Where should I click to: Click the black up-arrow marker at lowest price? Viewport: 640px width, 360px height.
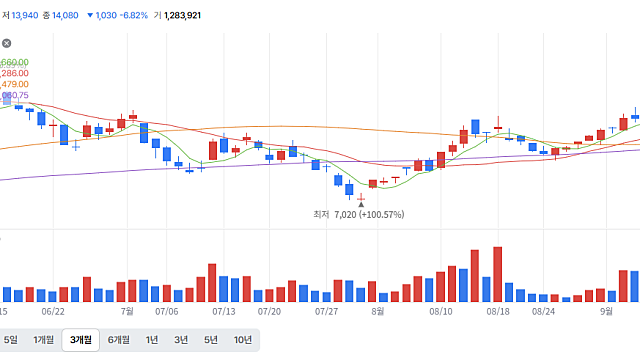click(x=361, y=204)
